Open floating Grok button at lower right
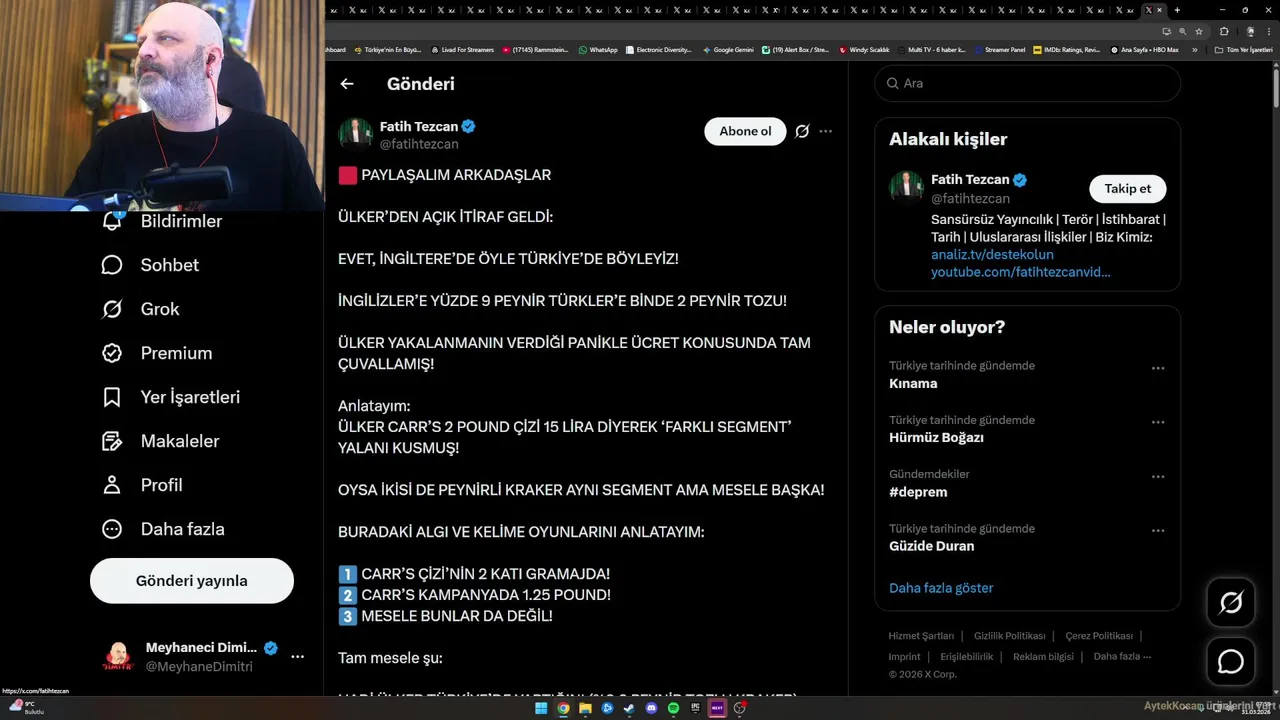The height and width of the screenshot is (720, 1280). pos(1230,602)
